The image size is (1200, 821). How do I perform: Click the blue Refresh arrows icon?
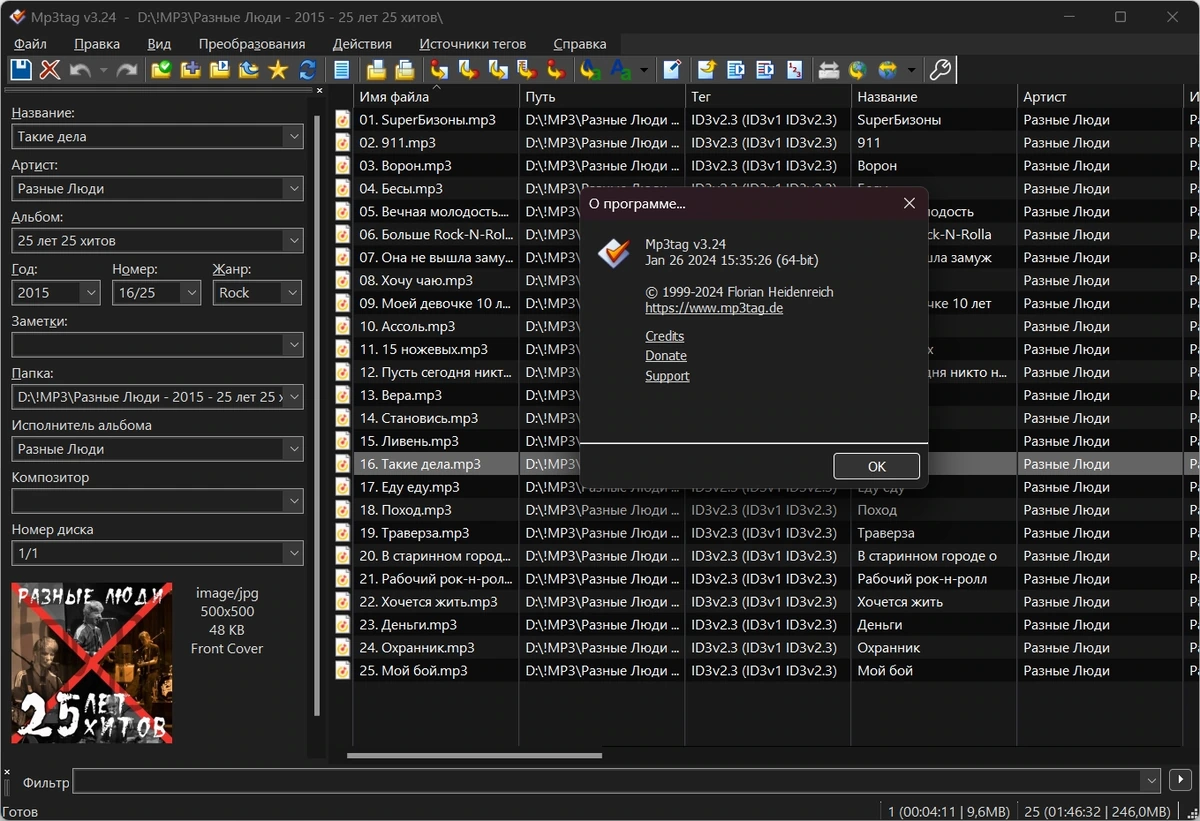pyautogui.click(x=307, y=70)
